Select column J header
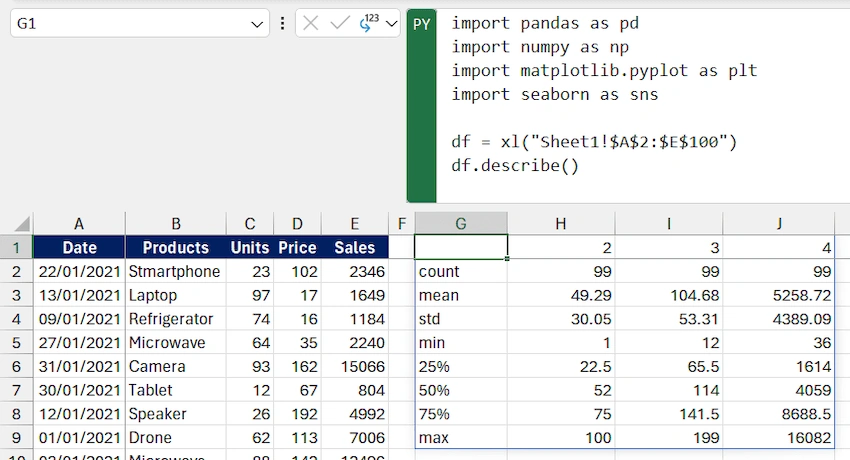Image resolution: width=850 pixels, height=460 pixels. tap(779, 224)
